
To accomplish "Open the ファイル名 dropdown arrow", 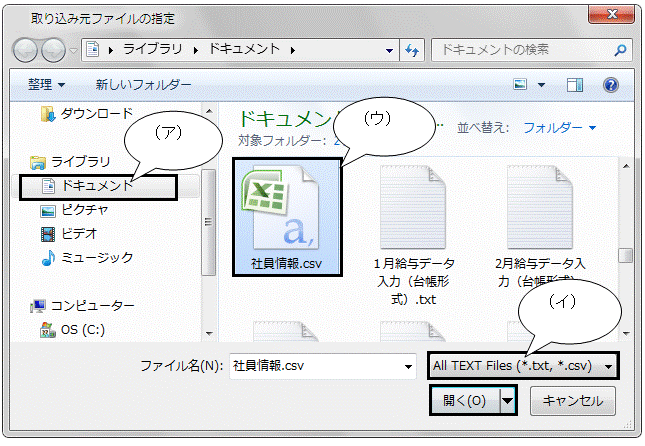I will pyautogui.click(x=408, y=366).
